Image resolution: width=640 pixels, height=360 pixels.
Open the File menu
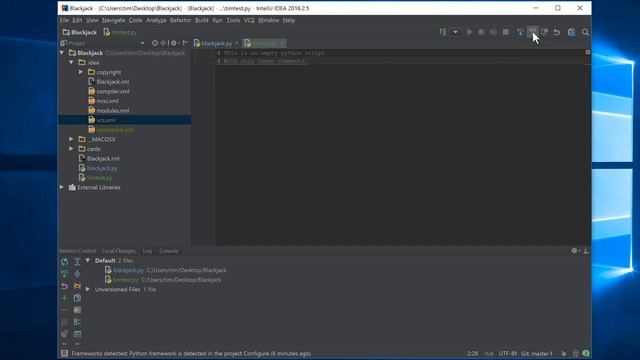coord(64,20)
